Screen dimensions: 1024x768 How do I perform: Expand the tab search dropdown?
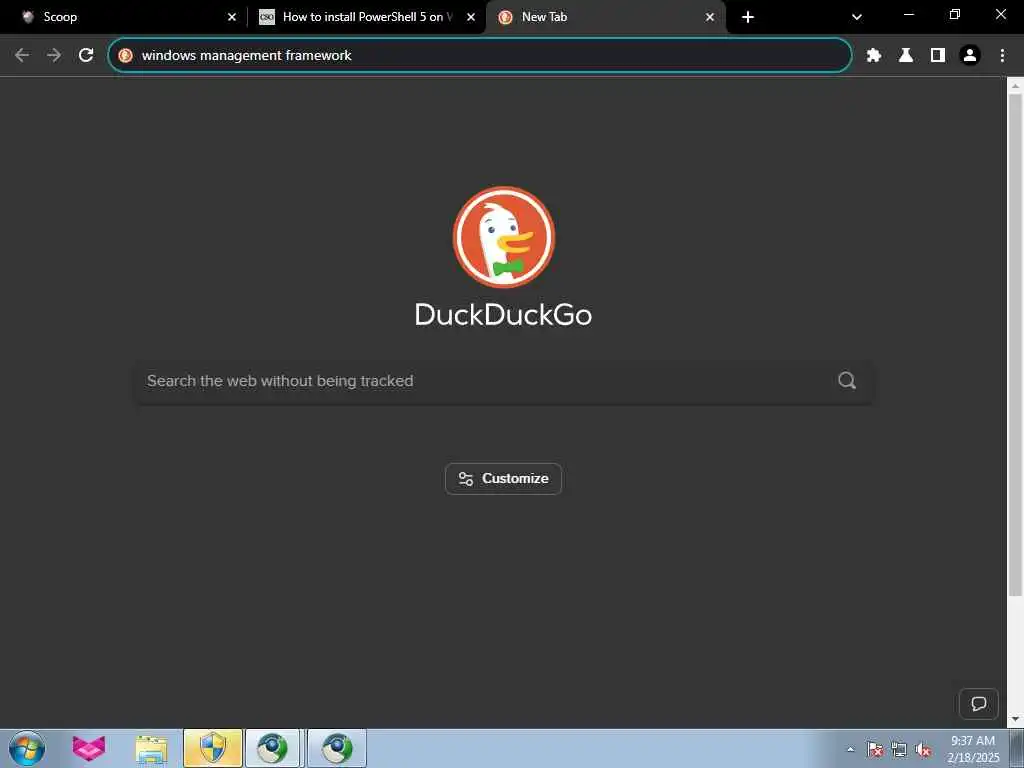[857, 17]
